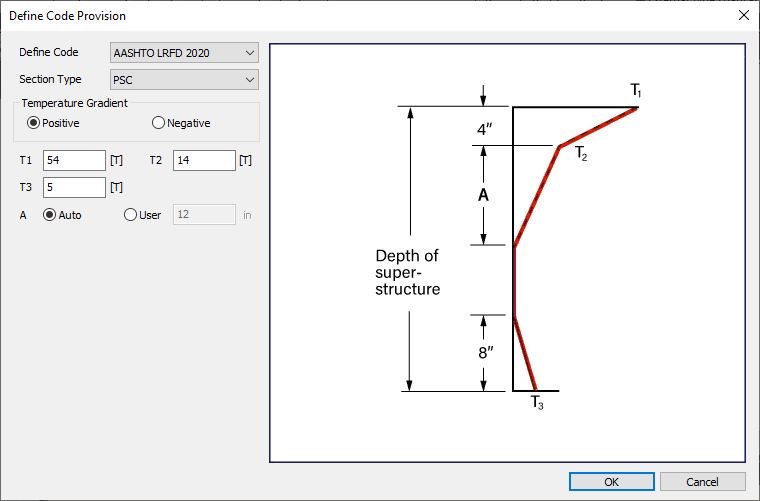Select the Positive temperature gradient option

tap(34, 123)
